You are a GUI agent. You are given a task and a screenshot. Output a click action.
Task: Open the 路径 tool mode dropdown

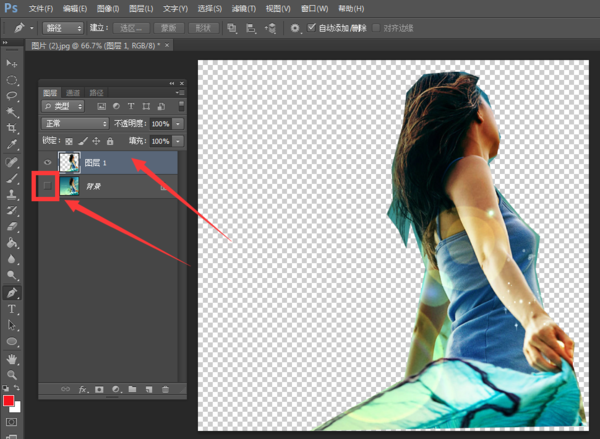pyautogui.click(x=63, y=28)
